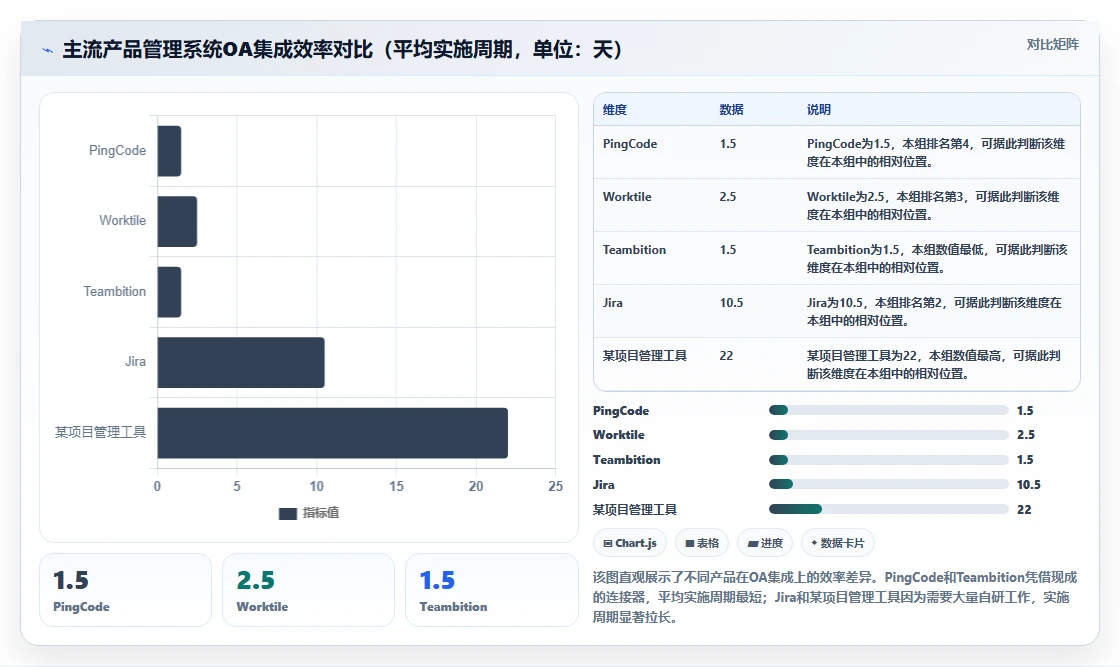The height and width of the screenshot is (667, 1120).
Task: Click the PingCode axis label in chart
Action: coord(117,151)
